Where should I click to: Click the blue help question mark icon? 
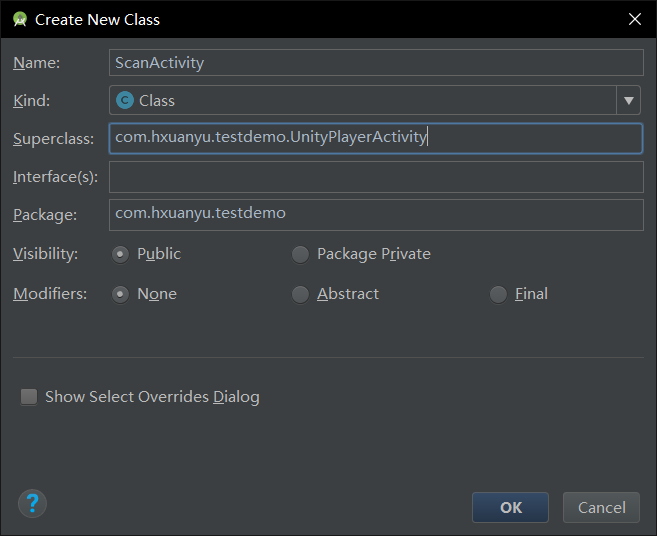(33, 502)
